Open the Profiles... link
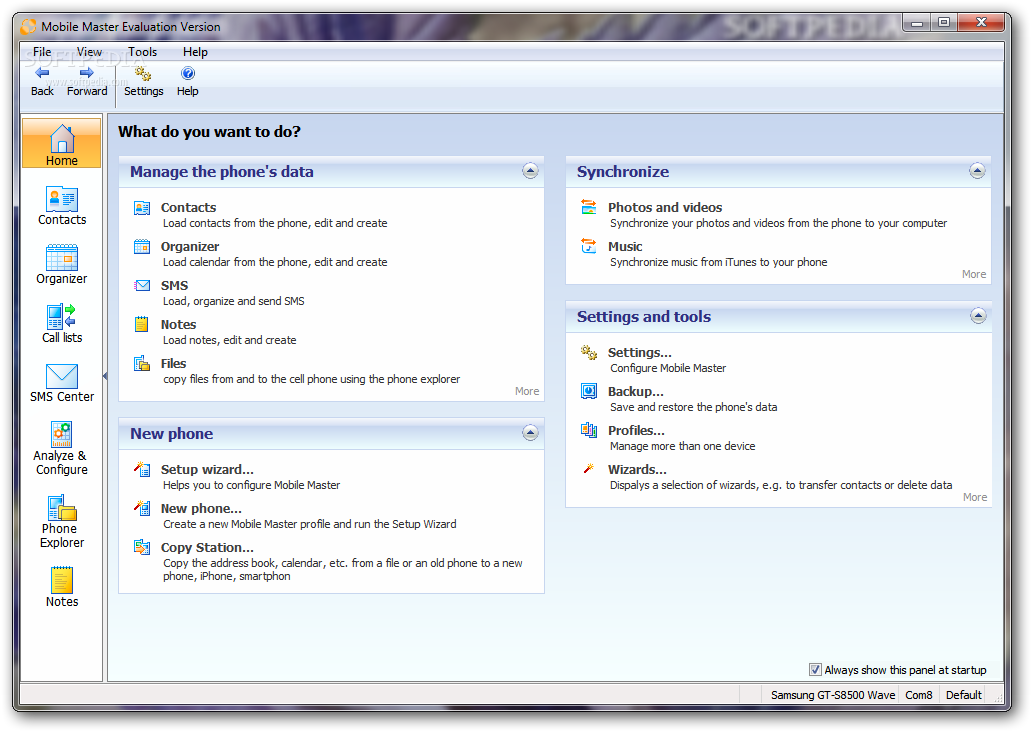The height and width of the screenshot is (732, 1032). click(636, 431)
